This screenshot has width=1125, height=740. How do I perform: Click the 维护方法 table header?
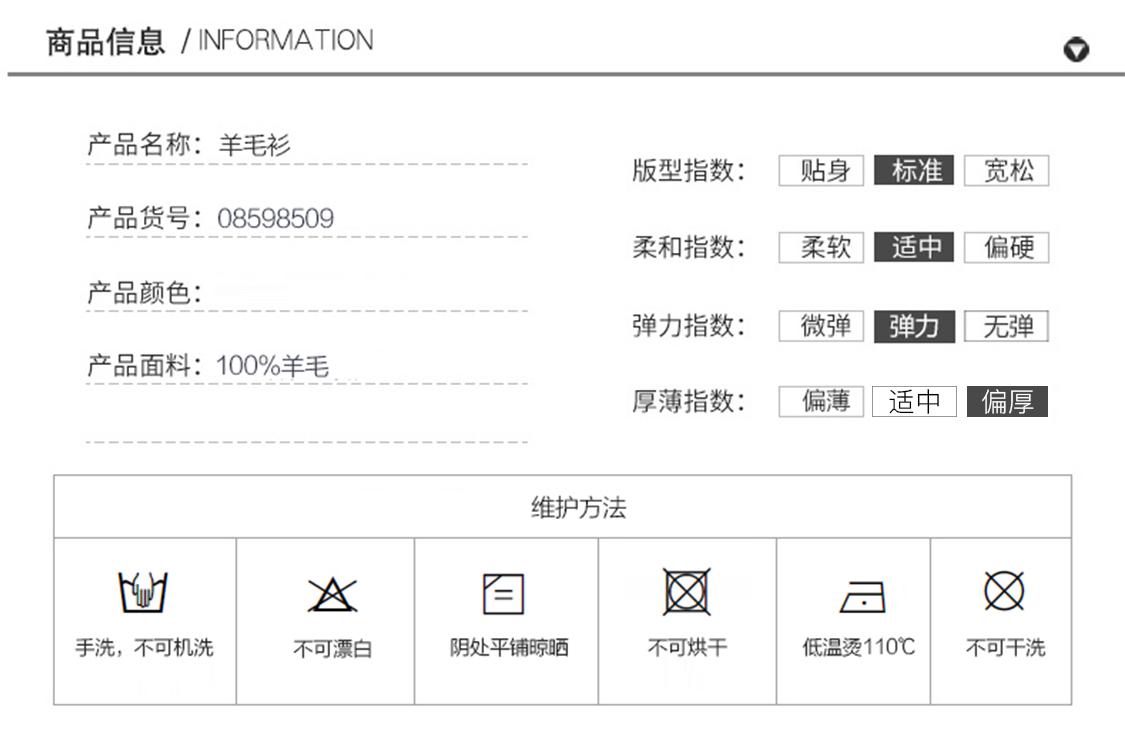(x=578, y=508)
